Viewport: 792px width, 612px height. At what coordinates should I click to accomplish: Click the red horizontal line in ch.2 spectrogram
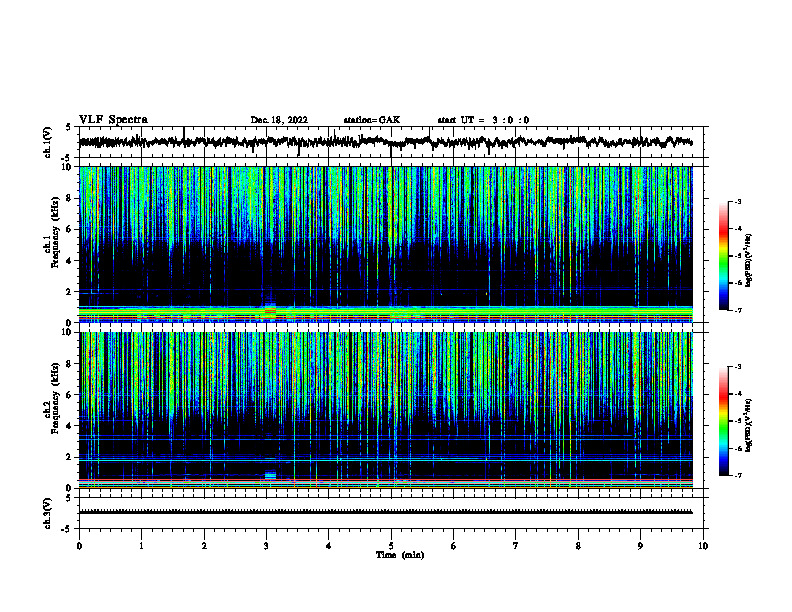385,479
